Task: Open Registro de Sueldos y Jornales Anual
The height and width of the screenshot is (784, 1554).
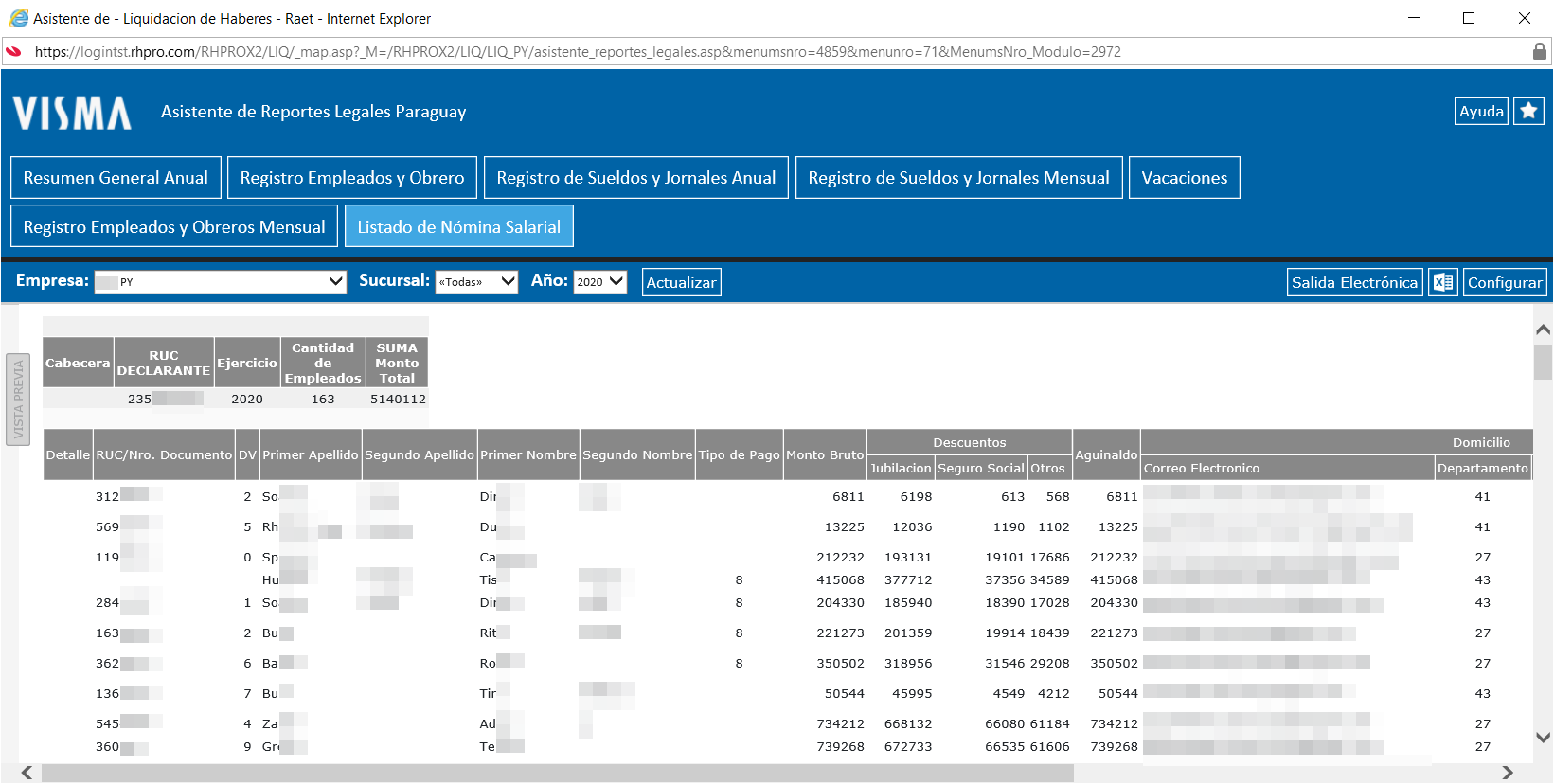Action: point(636,178)
